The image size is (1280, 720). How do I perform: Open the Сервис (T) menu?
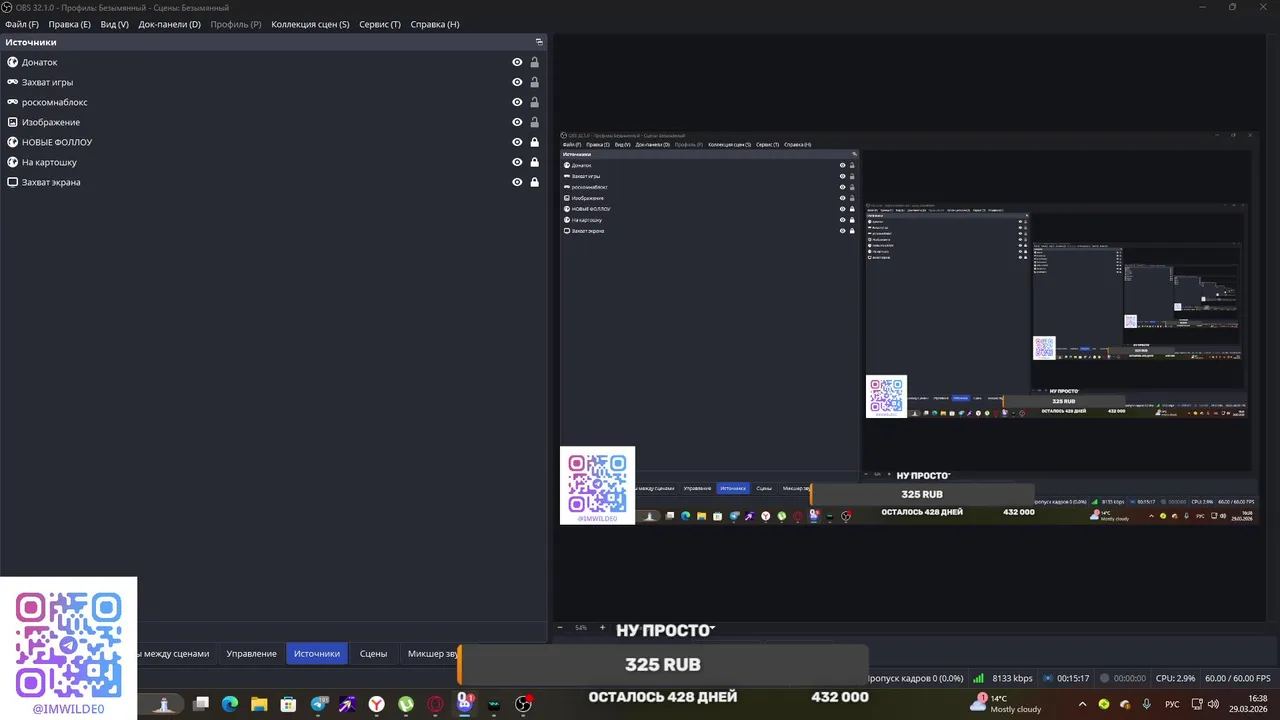pyautogui.click(x=380, y=24)
